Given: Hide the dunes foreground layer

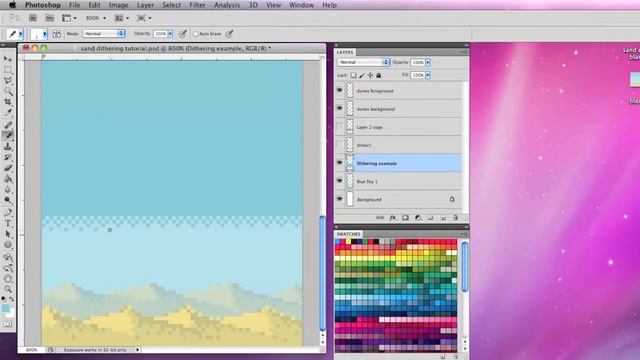Looking at the screenshot, I should click(340, 91).
